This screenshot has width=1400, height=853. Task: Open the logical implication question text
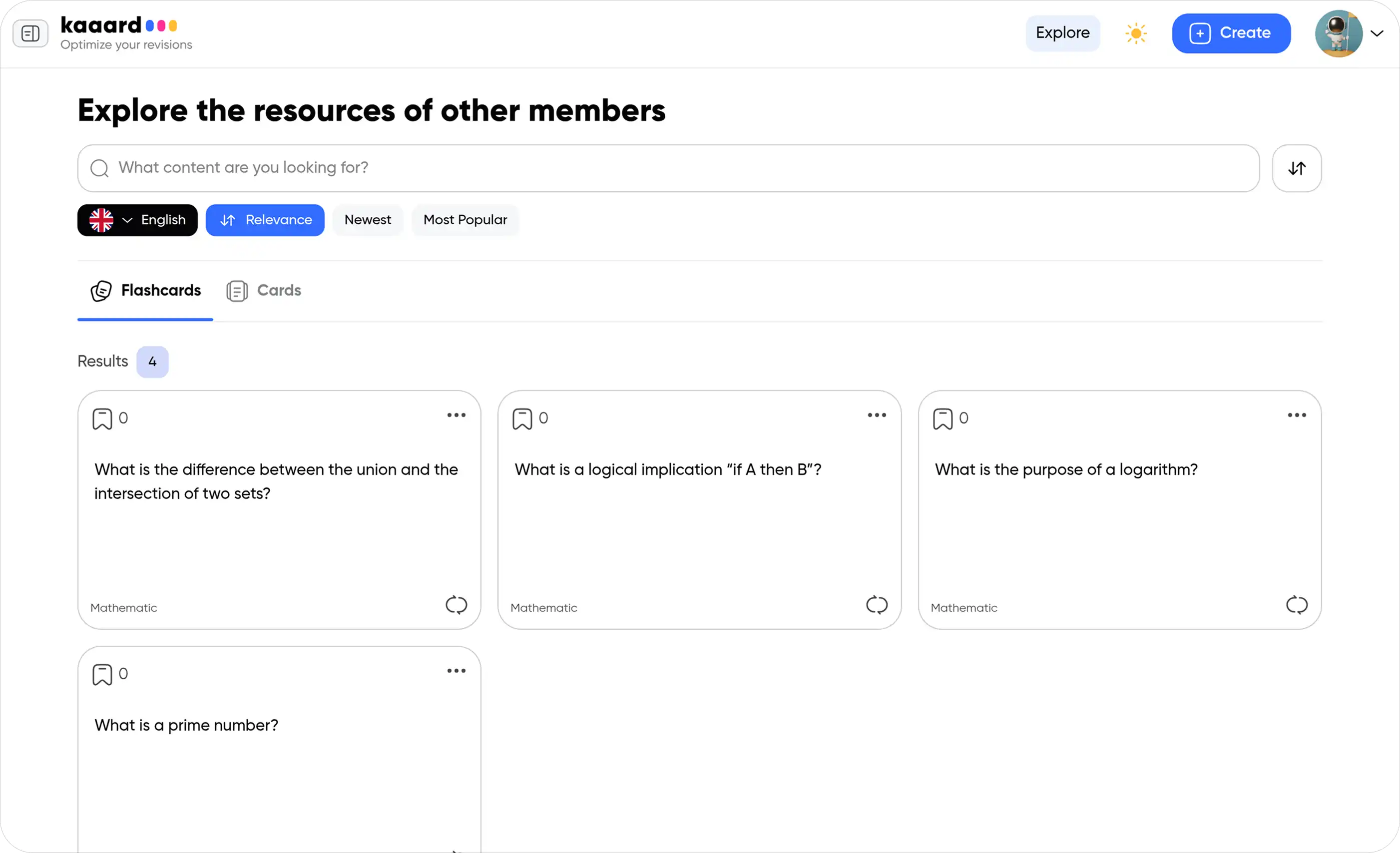[x=668, y=470]
